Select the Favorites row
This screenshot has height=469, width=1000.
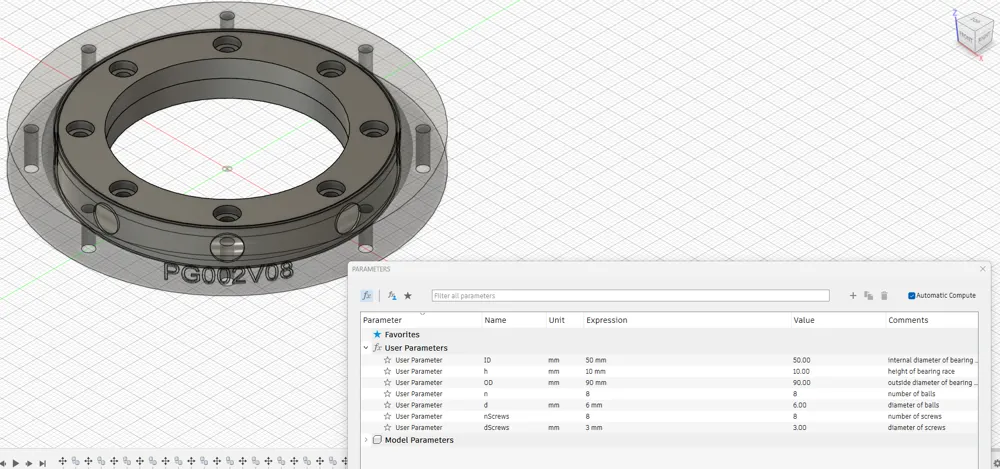pyautogui.click(x=669, y=334)
